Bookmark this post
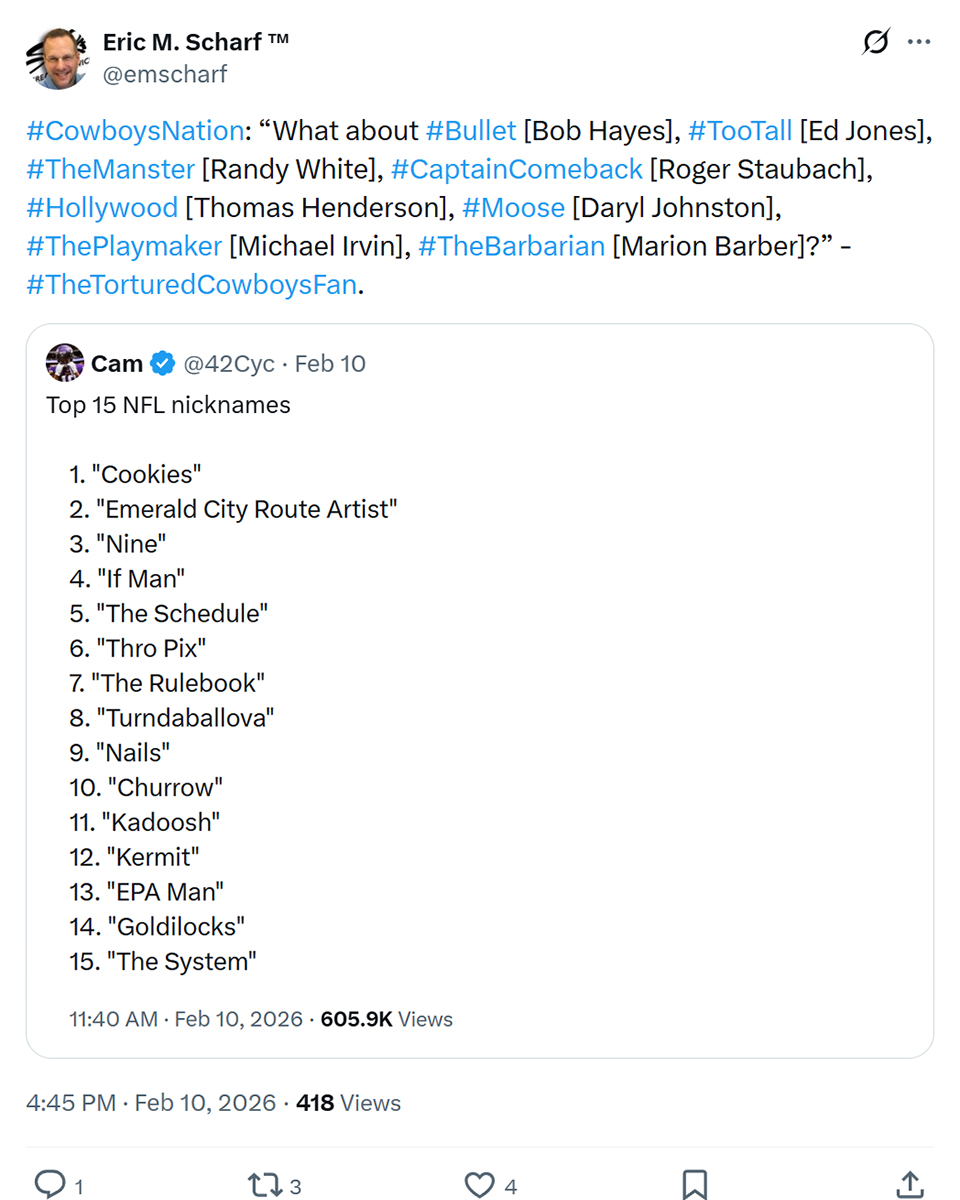 (x=694, y=1185)
